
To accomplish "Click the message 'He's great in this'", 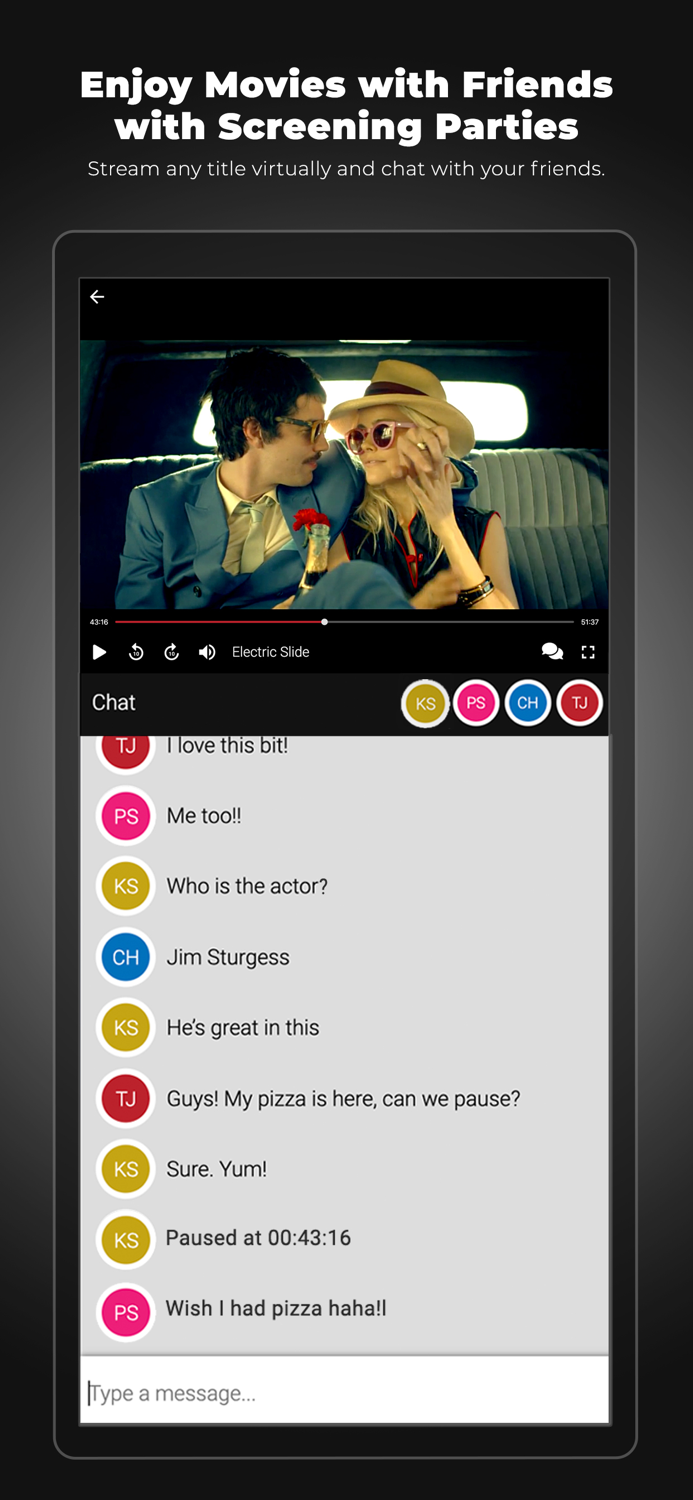I will pos(243,1028).
